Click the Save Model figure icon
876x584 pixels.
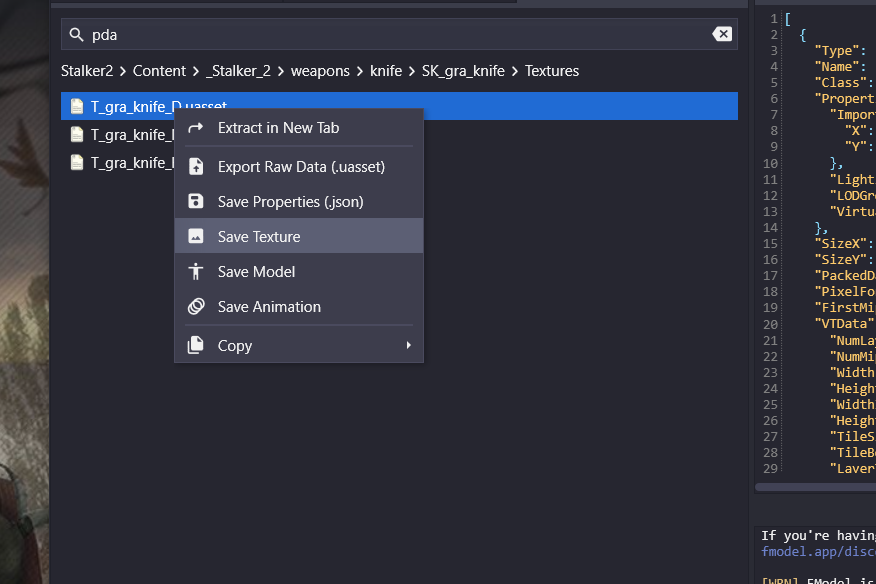196,272
